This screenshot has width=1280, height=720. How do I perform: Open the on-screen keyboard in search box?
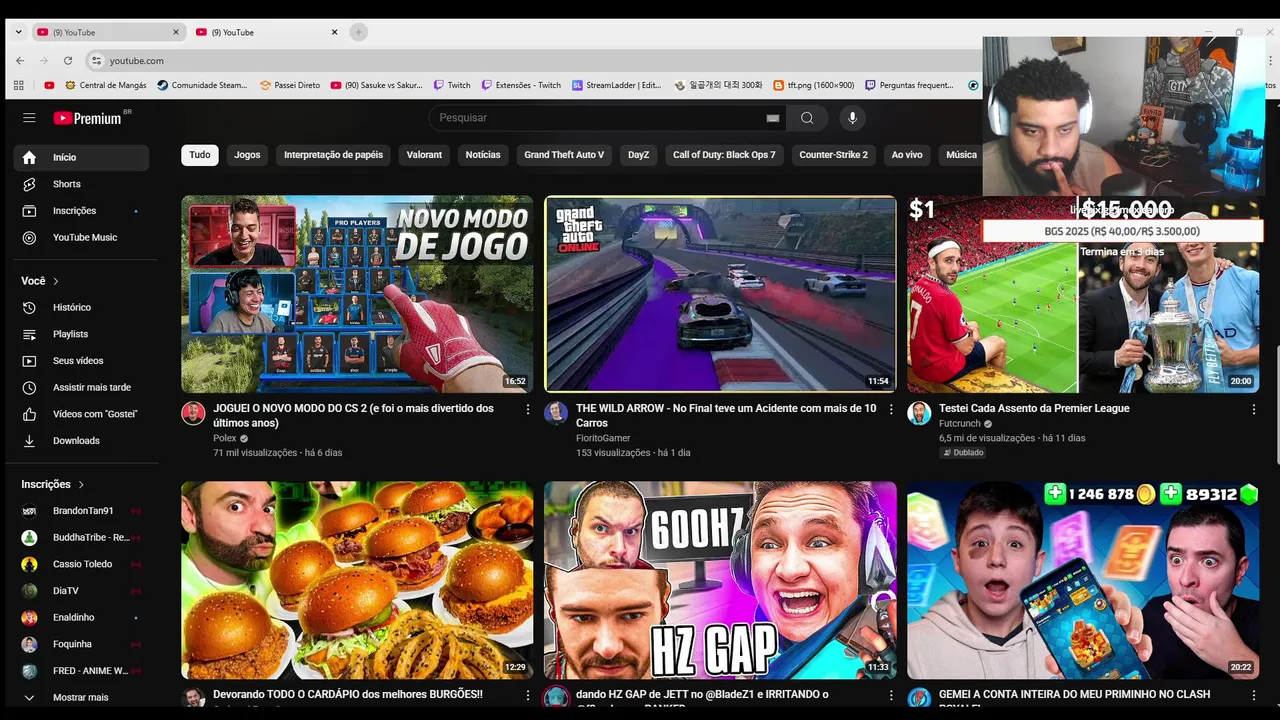tap(772, 118)
